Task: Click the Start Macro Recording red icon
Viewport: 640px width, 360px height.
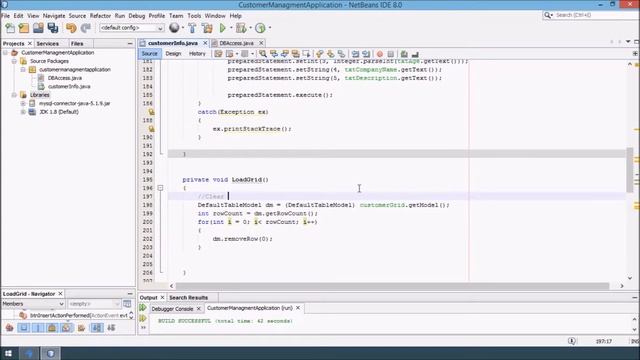Action: [380, 54]
